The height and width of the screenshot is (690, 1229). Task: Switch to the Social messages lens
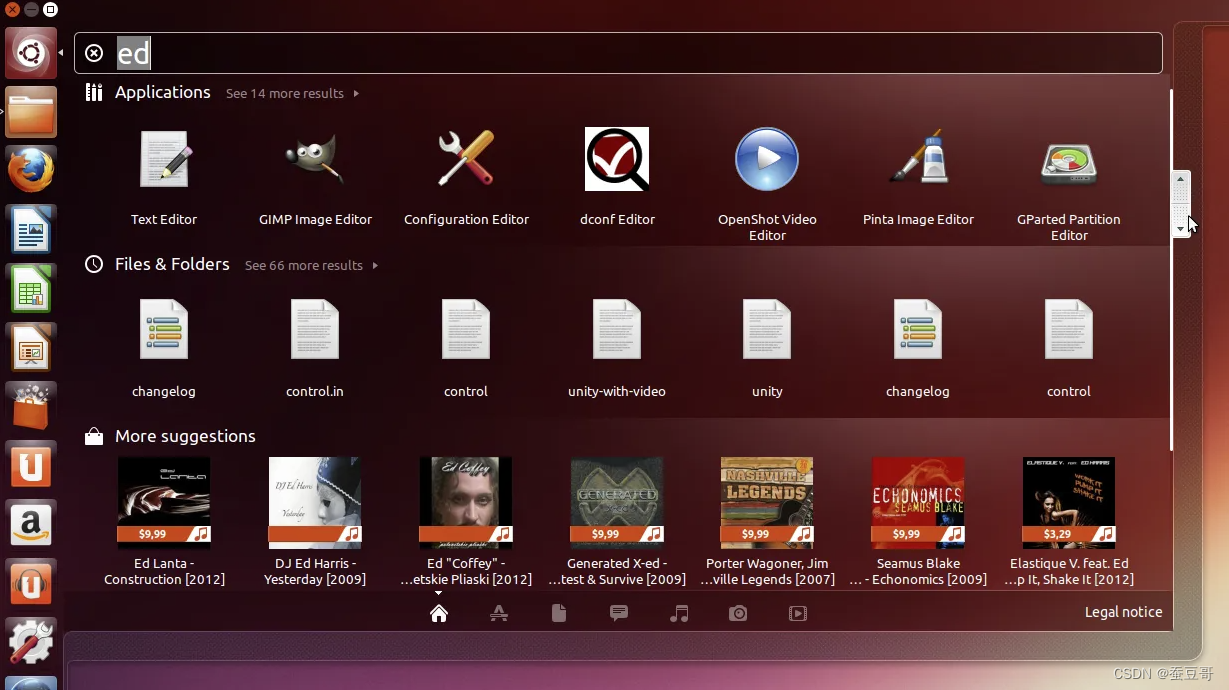click(619, 613)
